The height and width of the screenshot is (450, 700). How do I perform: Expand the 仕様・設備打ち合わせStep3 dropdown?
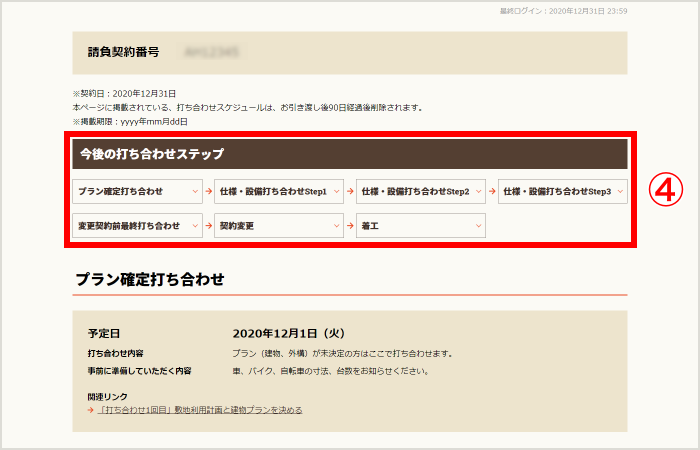(562, 192)
